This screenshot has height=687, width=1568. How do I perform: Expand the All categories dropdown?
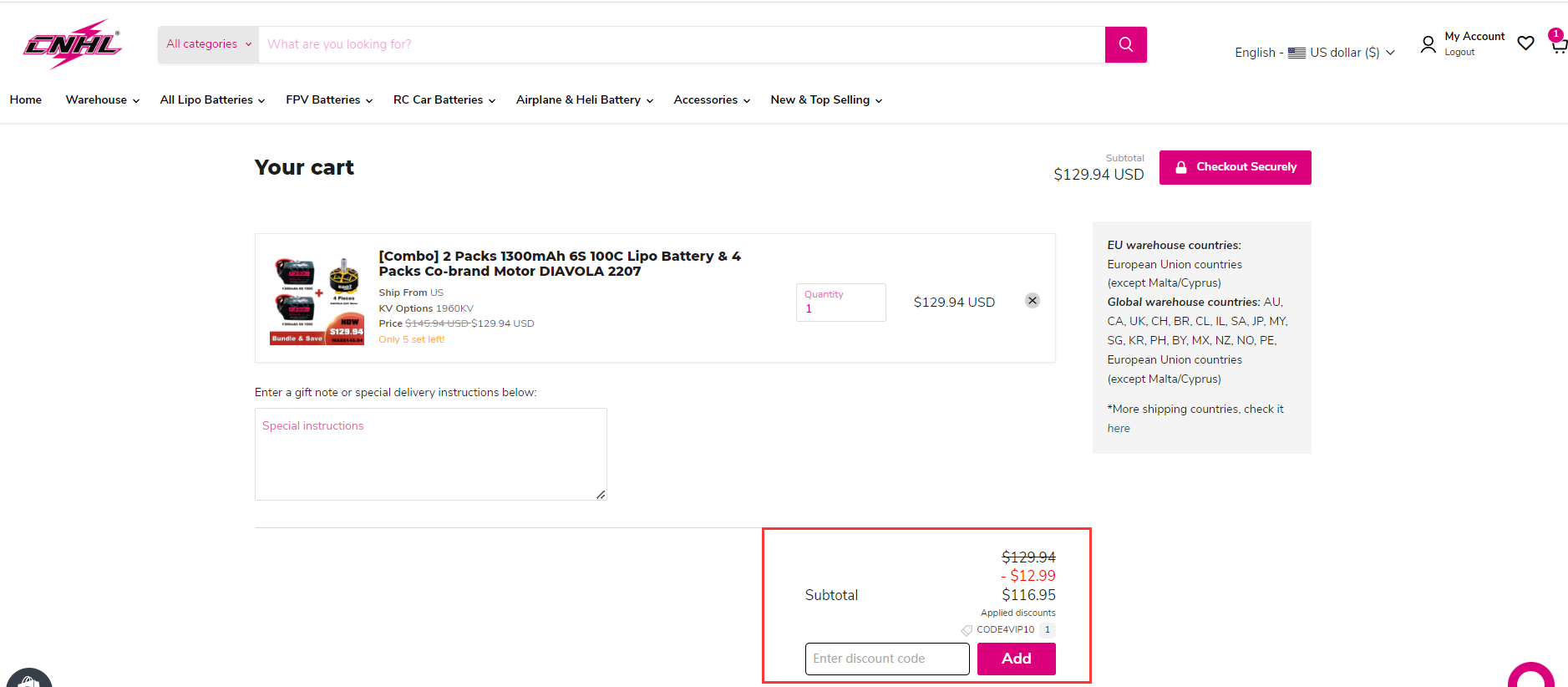[208, 44]
